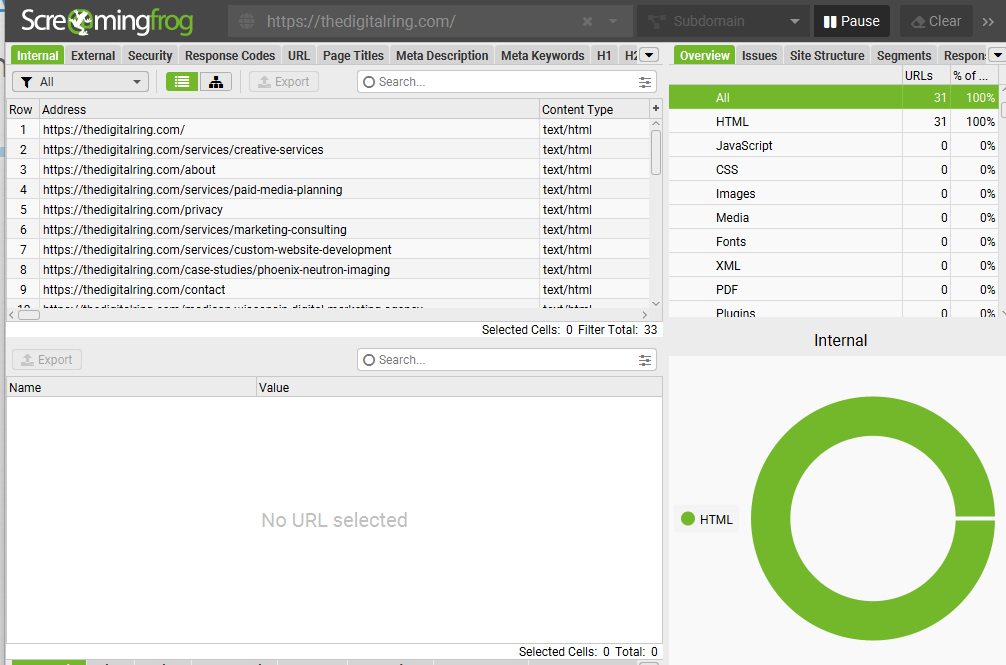Select the Fonts row in Overview
The image size is (1006, 665).
tap(833, 242)
